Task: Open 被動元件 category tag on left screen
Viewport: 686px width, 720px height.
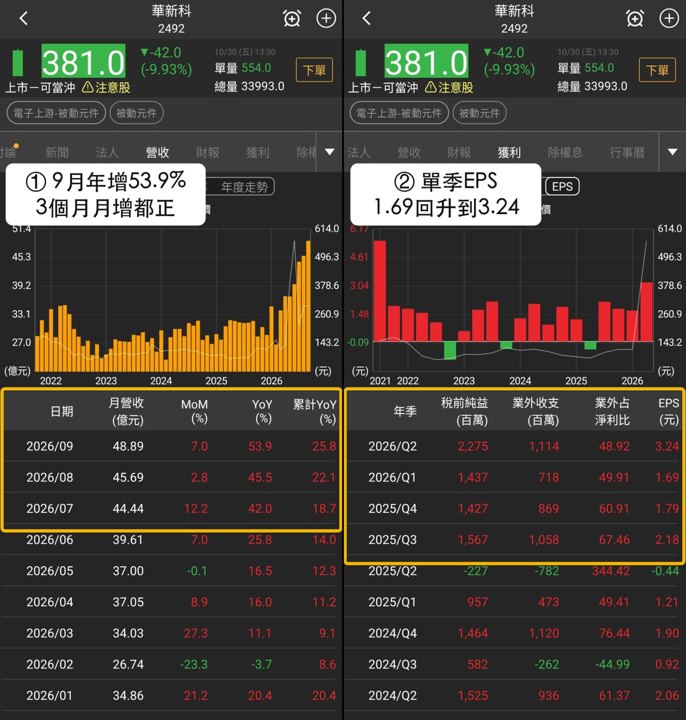Action: point(136,113)
